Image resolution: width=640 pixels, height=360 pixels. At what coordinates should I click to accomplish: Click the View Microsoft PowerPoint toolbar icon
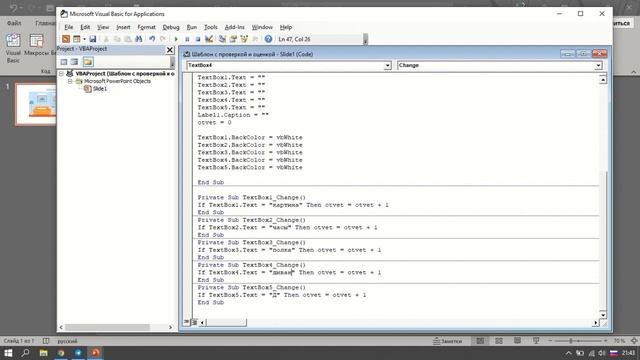(x=66, y=39)
